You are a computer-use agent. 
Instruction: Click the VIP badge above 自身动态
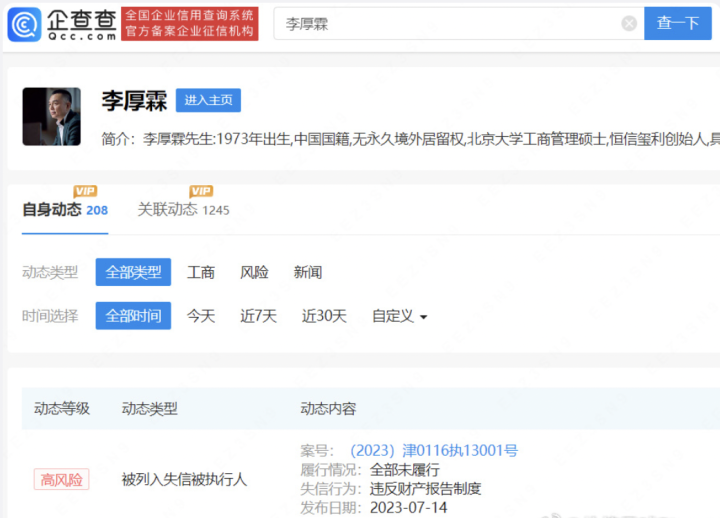coord(85,191)
